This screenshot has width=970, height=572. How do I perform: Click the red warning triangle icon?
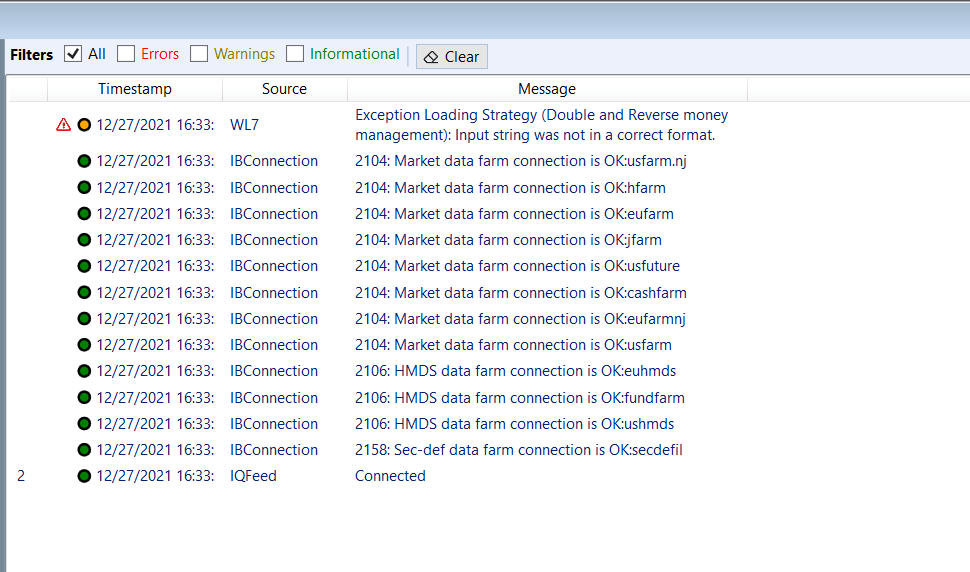point(63,125)
